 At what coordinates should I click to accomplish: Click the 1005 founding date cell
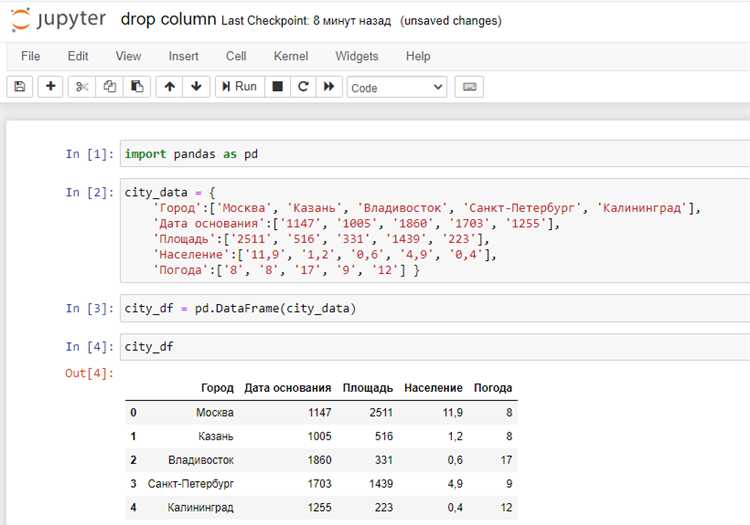click(320, 436)
